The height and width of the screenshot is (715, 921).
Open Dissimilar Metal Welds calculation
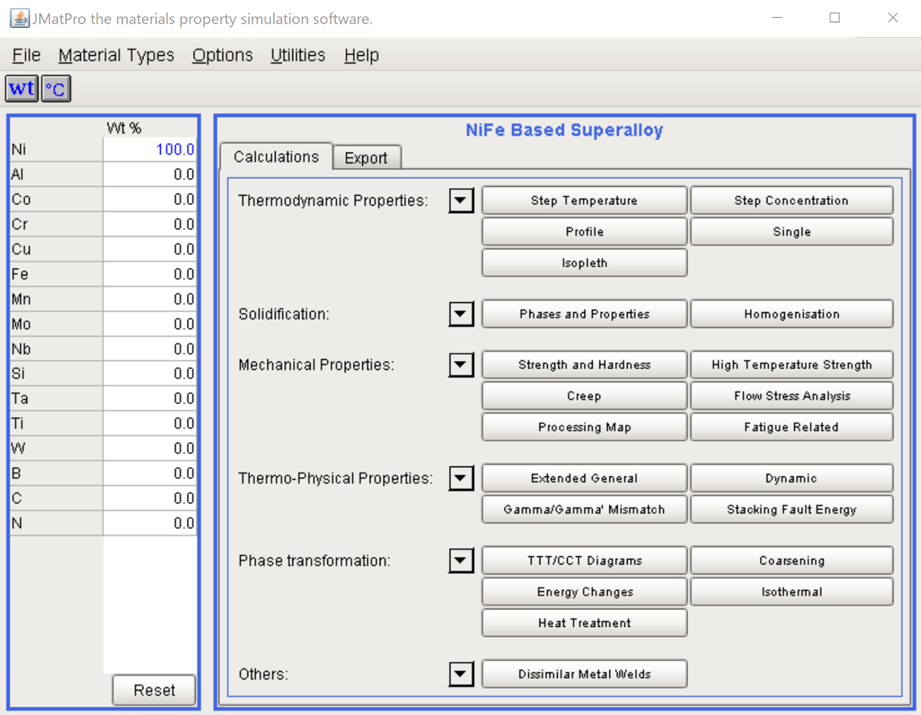tap(584, 674)
